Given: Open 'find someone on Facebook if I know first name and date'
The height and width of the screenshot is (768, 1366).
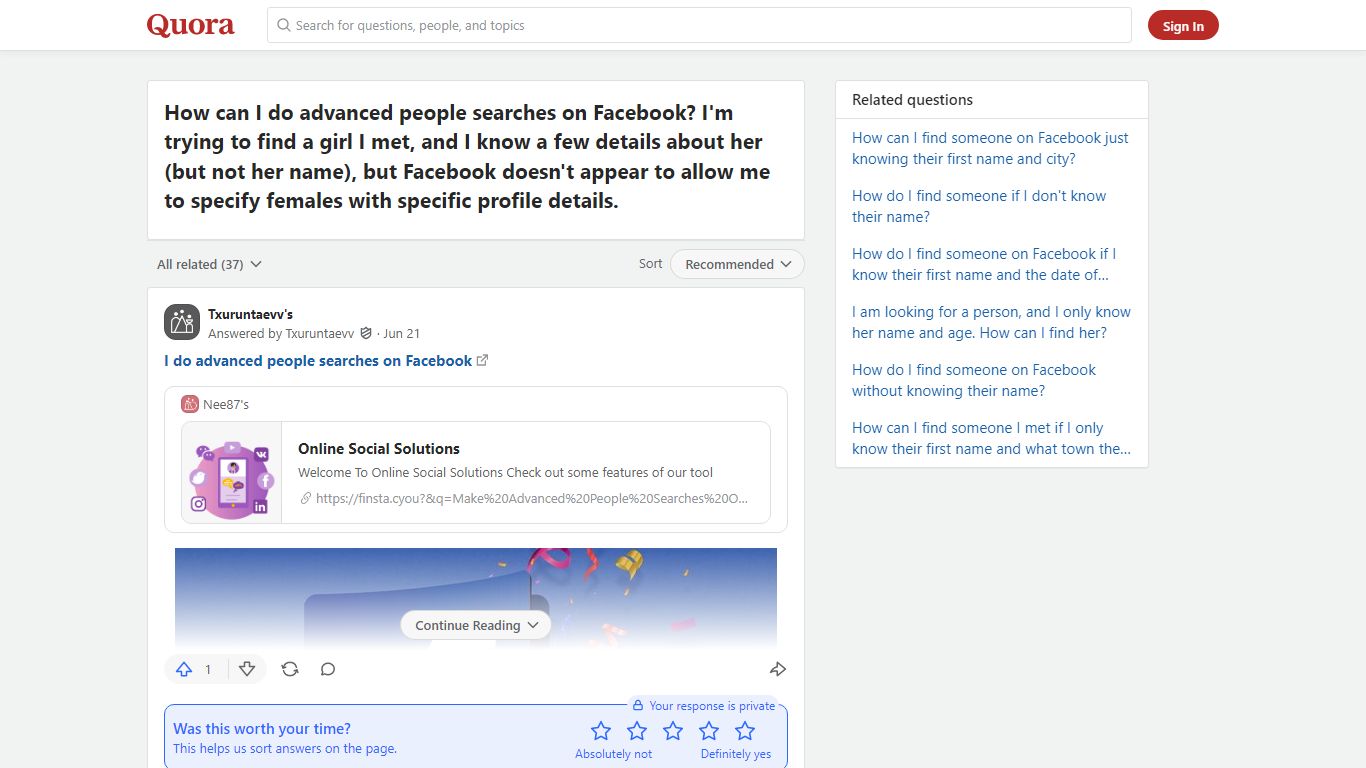Looking at the screenshot, I should pyautogui.click(x=984, y=264).
